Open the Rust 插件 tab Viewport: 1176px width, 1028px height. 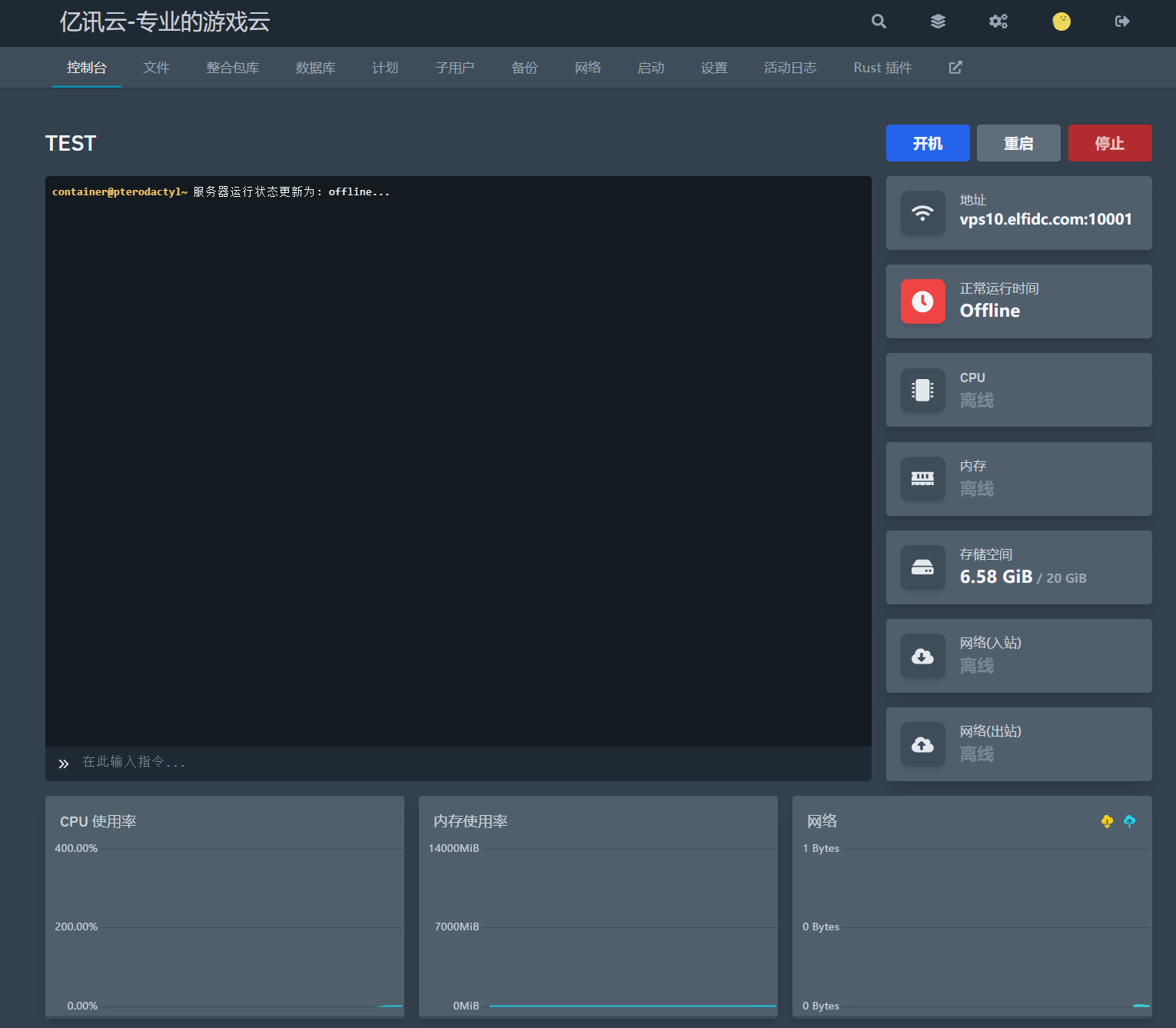[x=883, y=68]
